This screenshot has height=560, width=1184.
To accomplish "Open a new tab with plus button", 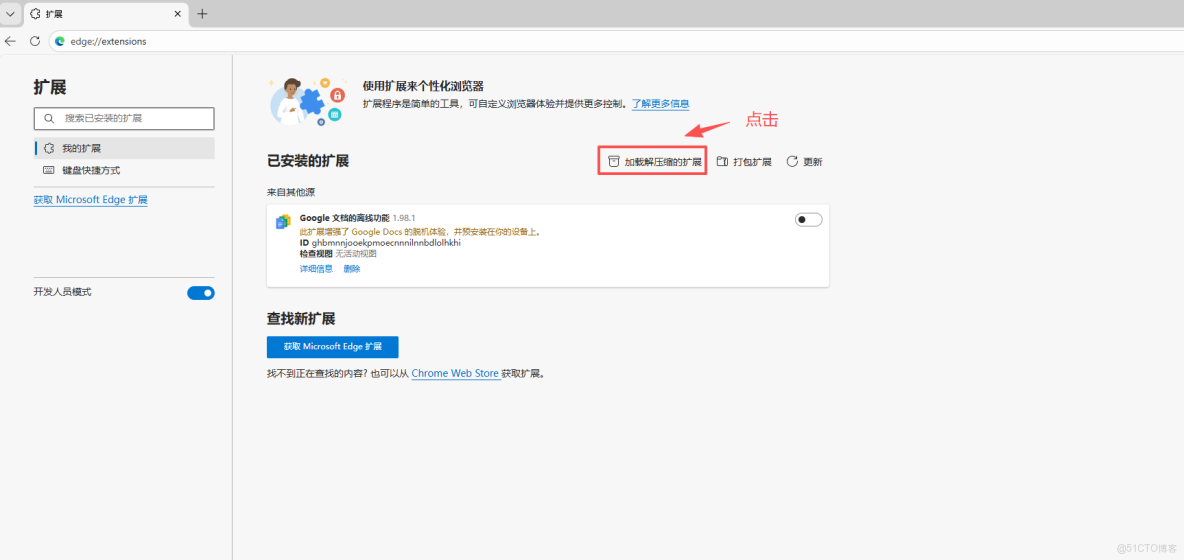I will (202, 14).
